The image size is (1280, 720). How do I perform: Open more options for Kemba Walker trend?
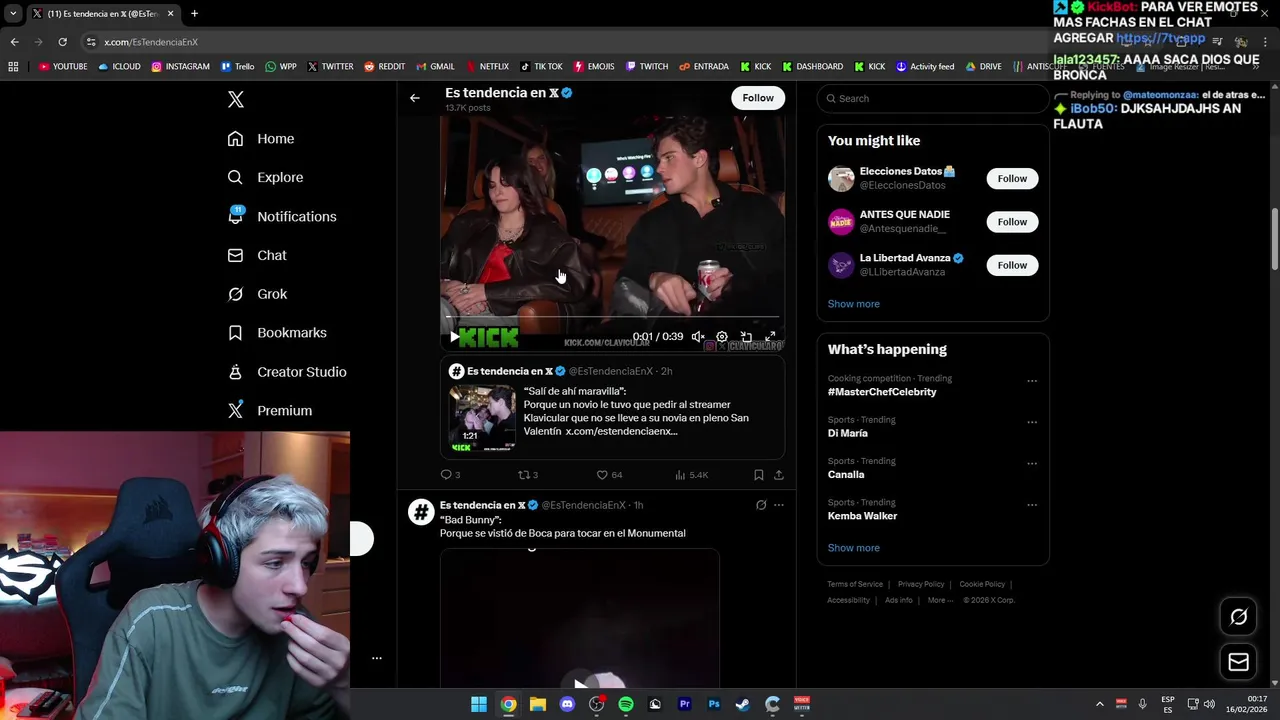(x=1032, y=505)
